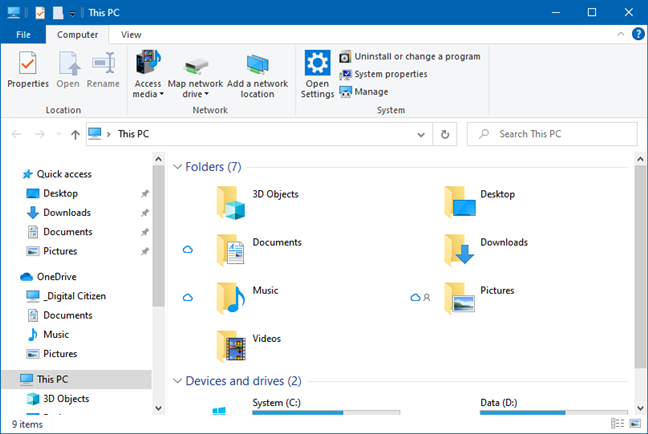Click main pane scroll up arrow

(640, 159)
